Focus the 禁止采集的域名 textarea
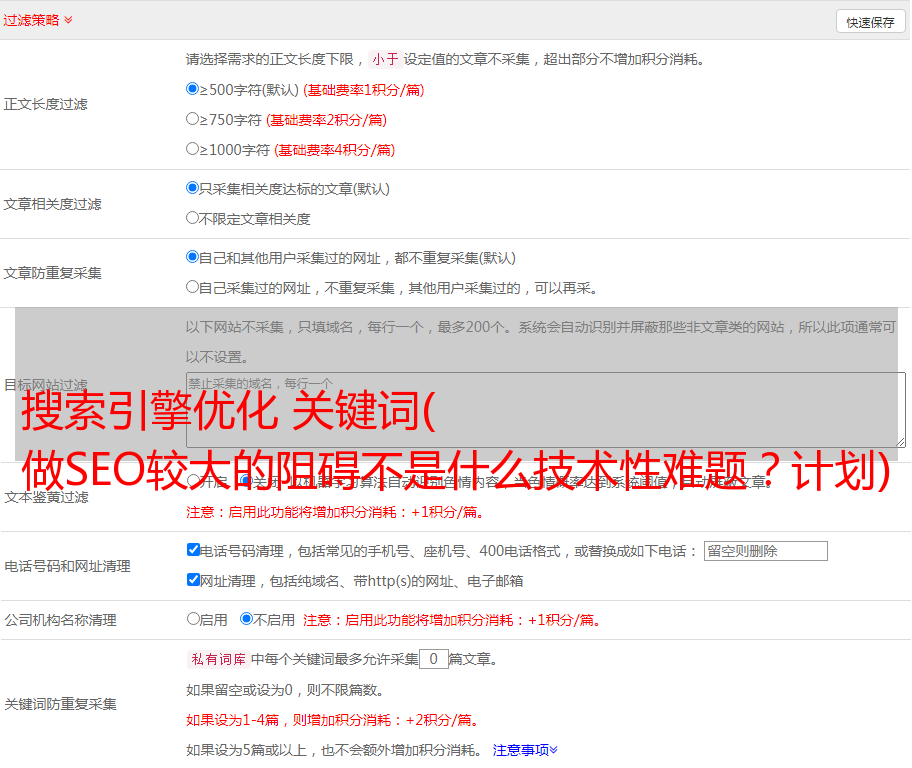Screen dimensions: 912x768 [x=546, y=410]
